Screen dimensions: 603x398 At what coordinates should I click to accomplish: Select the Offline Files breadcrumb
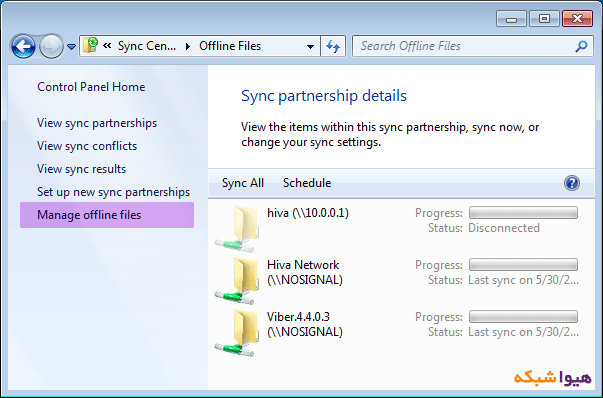(230, 46)
